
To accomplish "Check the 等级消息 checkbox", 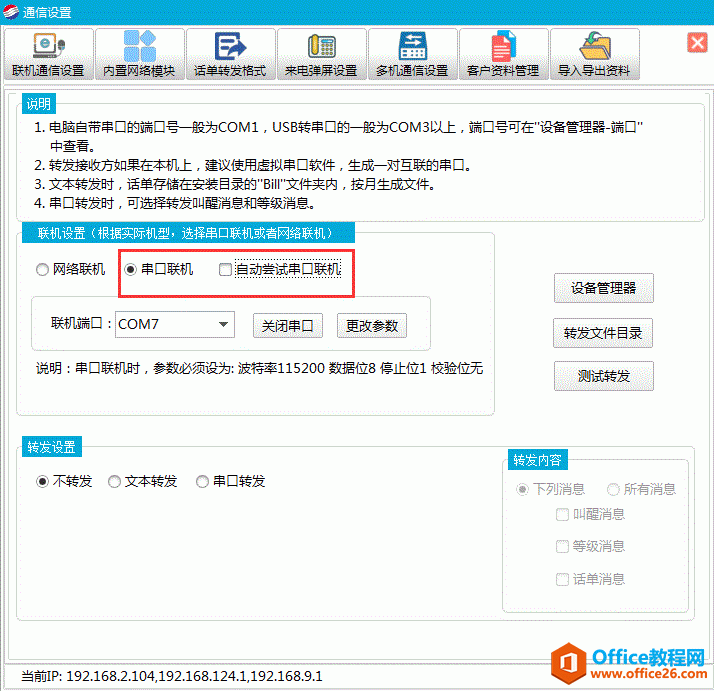I will (x=562, y=547).
